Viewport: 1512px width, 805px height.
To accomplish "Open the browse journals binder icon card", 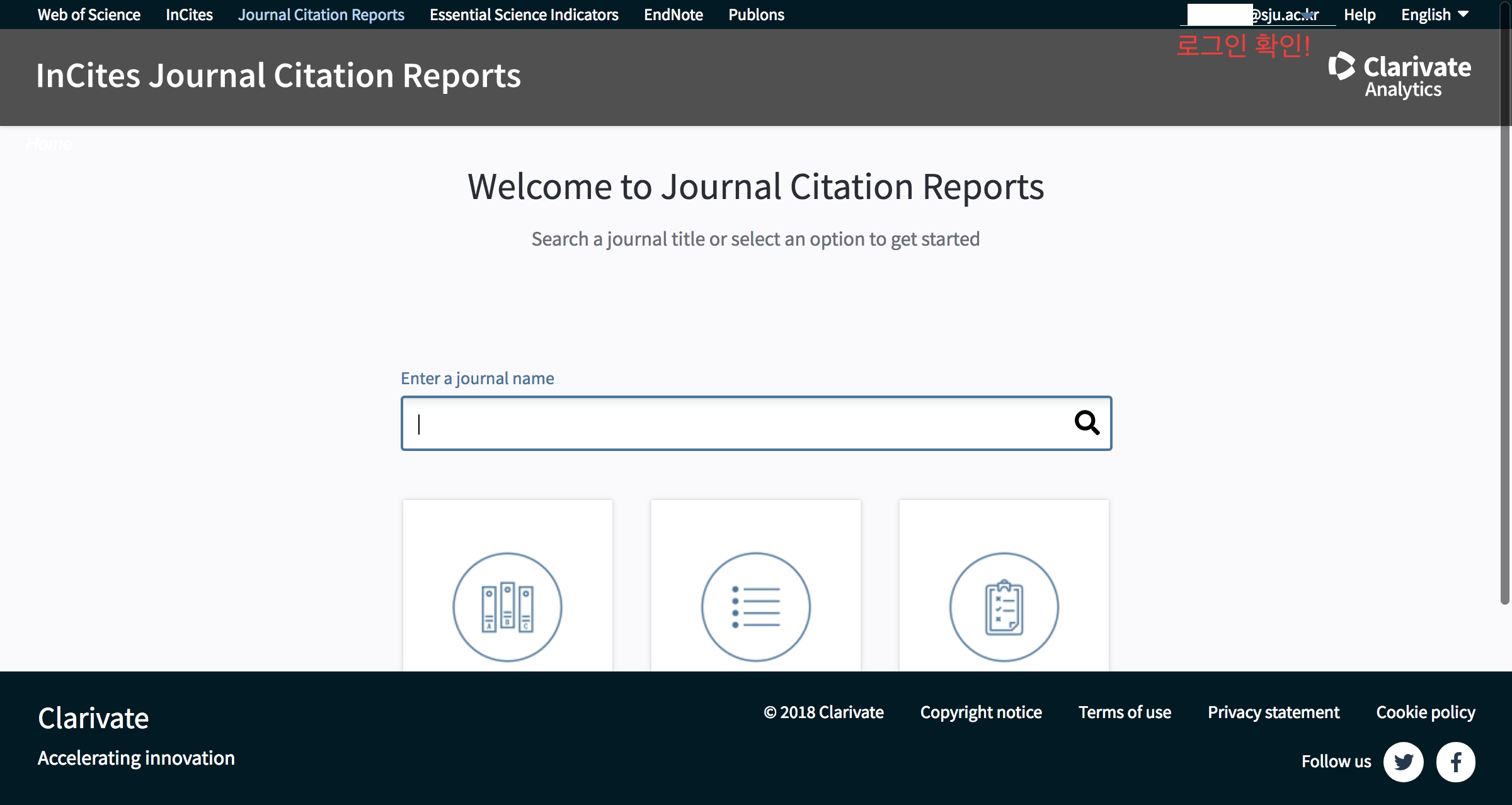I will 508,586.
